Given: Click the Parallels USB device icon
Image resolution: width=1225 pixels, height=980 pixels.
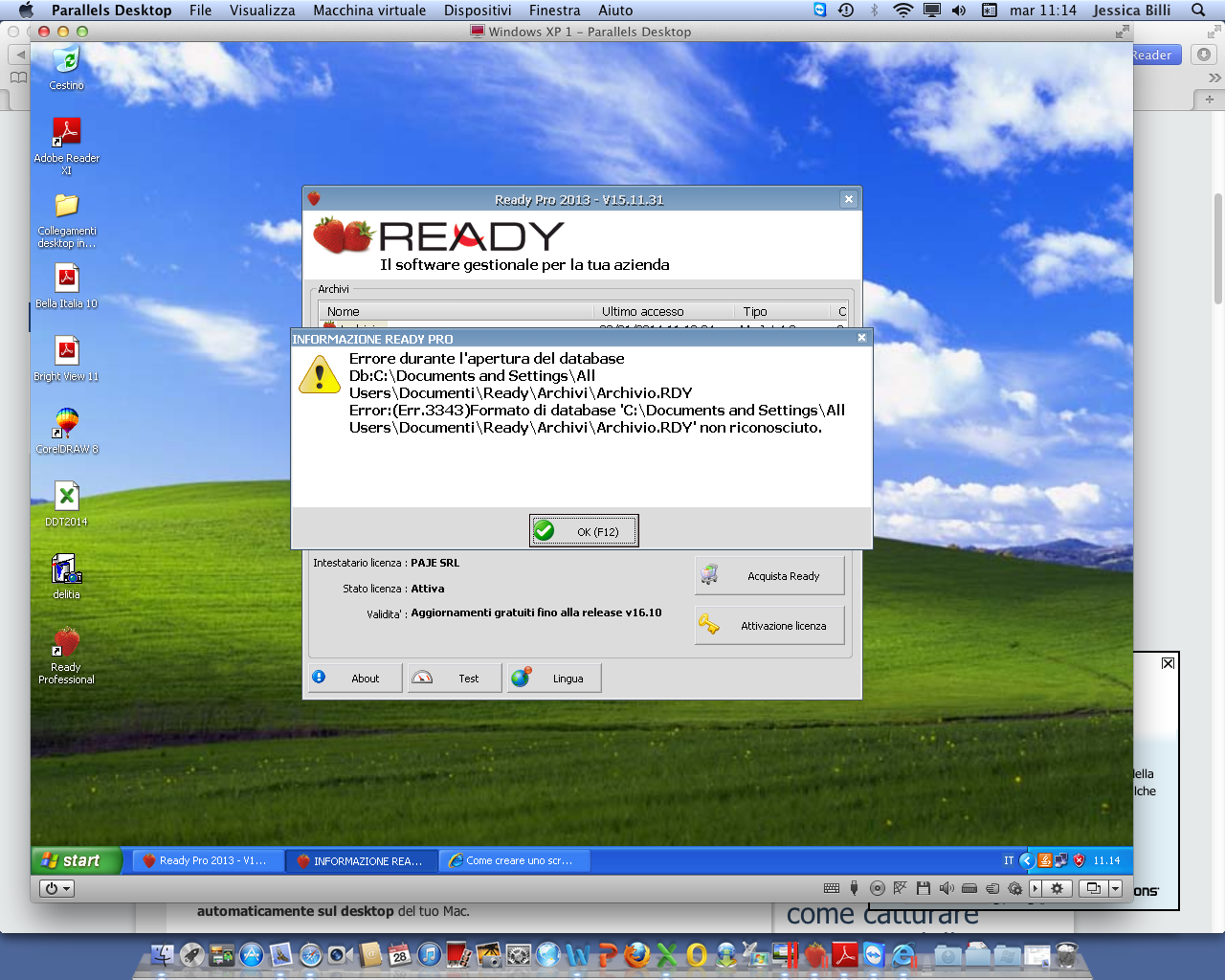Looking at the screenshot, I should (x=855, y=888).
